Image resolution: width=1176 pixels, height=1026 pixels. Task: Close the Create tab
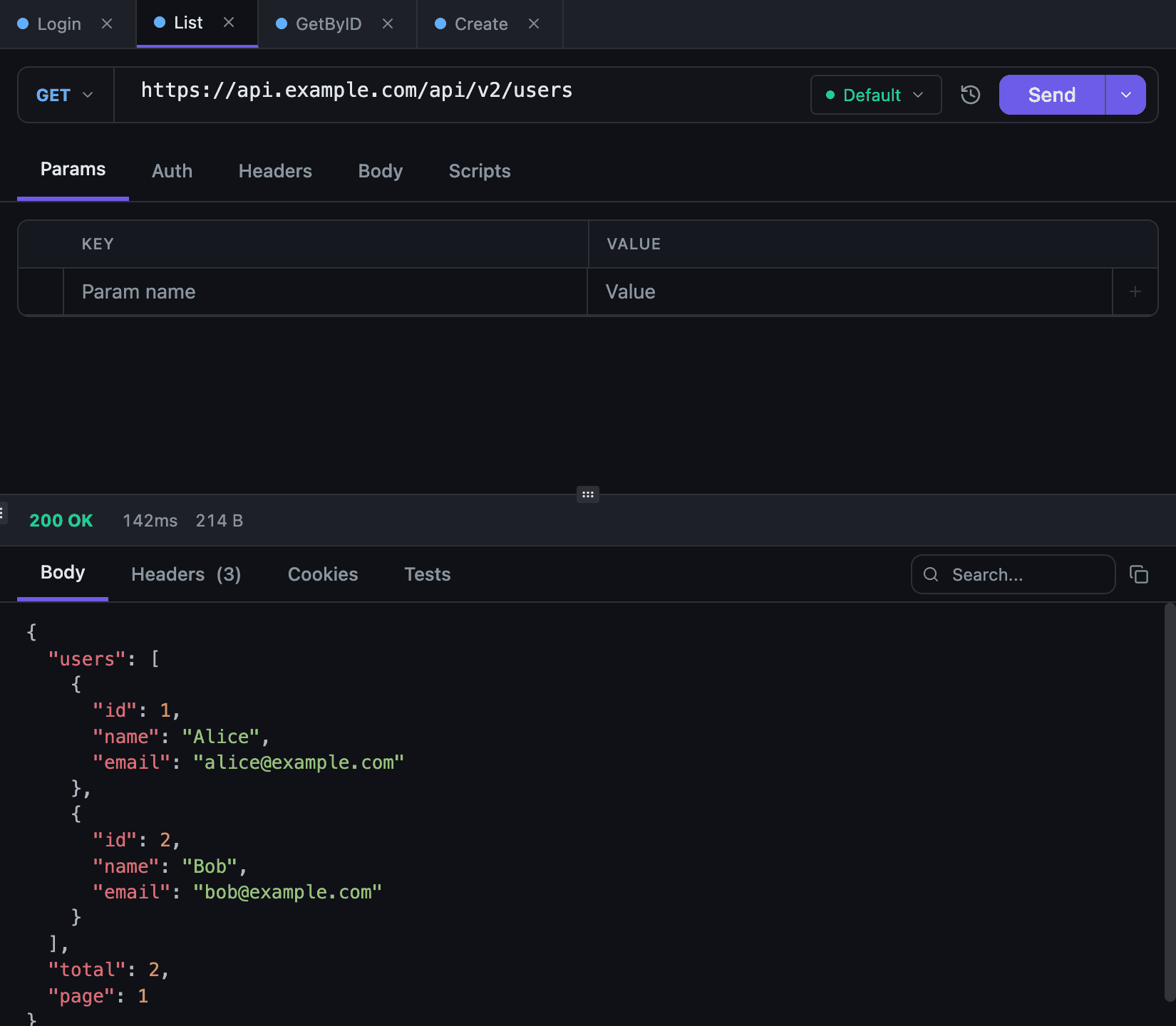534,24
